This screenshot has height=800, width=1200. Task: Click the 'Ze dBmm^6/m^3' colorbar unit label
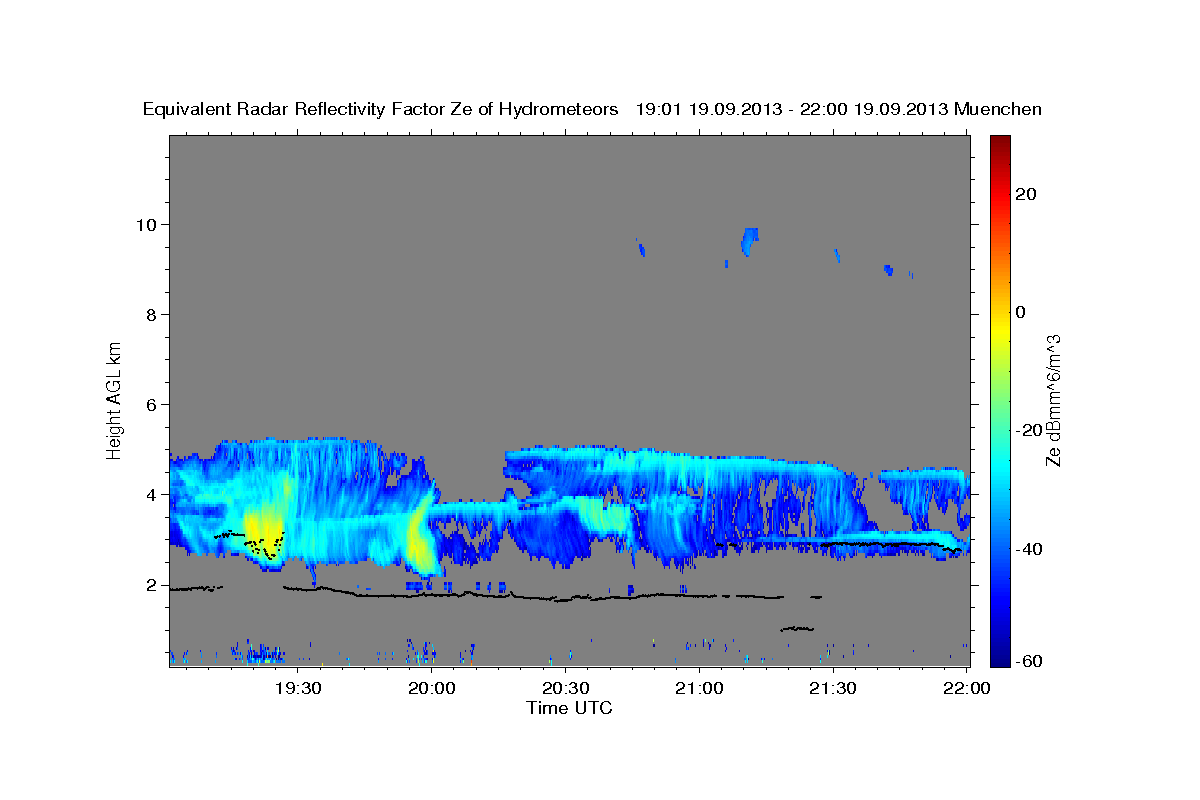point(1053,399)
